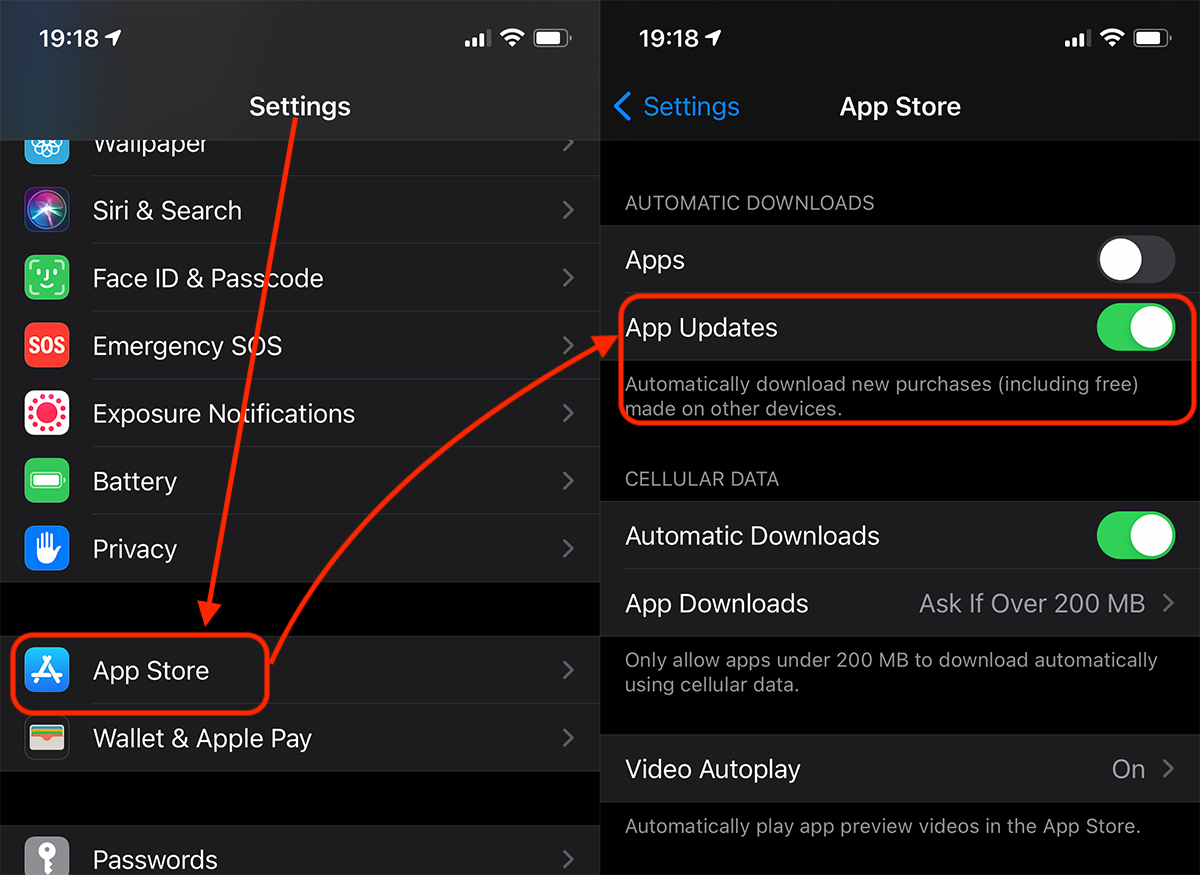The height and width of the screenshot is (875, 1200).
Task: Tap the Face ID & Passcode icon
Action: click(47, 278)
